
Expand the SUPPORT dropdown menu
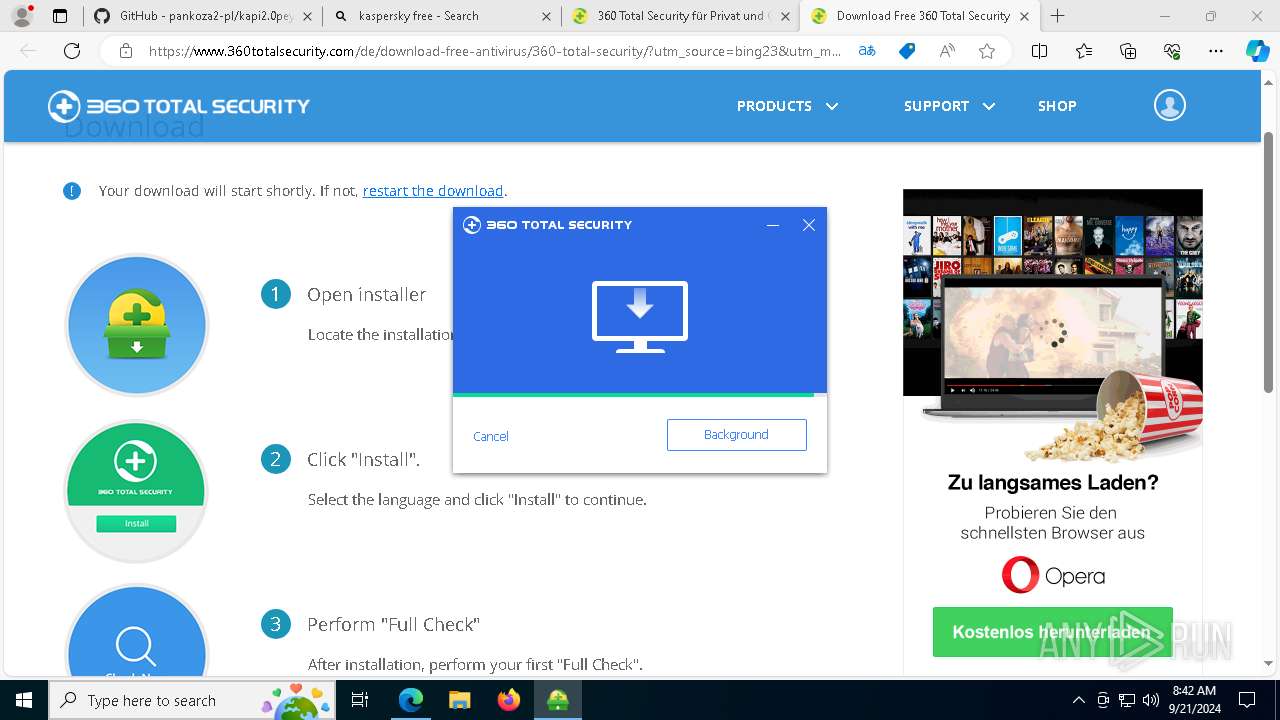tap(949, 106)
